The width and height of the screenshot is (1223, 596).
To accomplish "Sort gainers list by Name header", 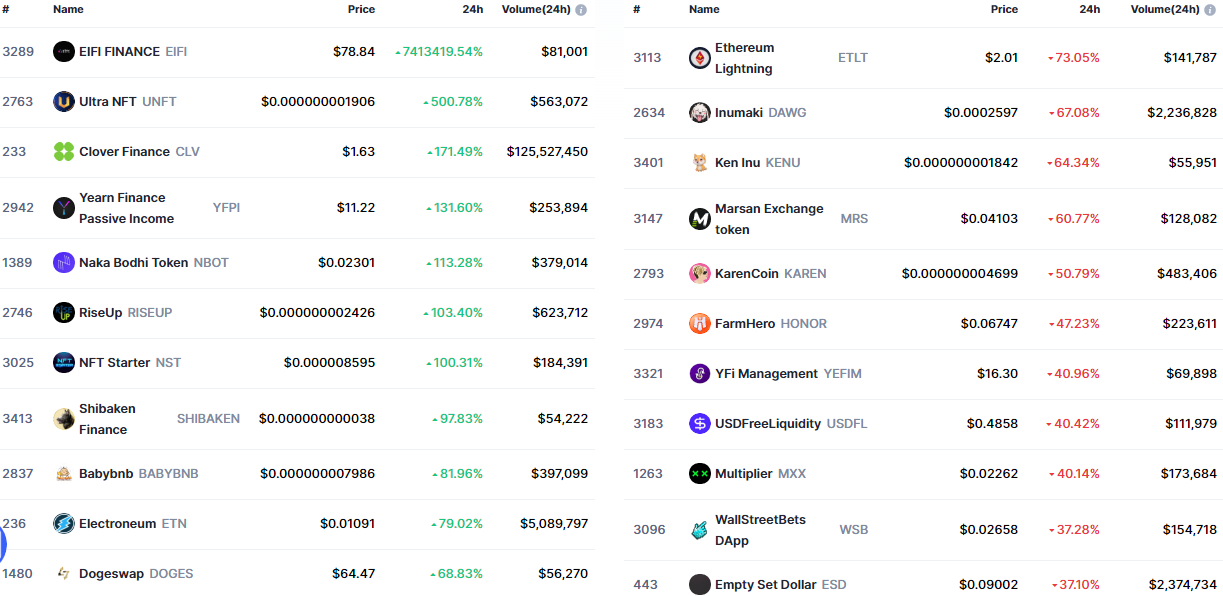I will point(68,9).
